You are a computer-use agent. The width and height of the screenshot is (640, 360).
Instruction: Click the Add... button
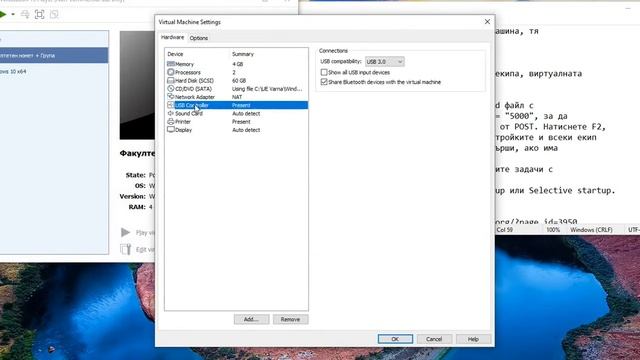(251, 319)
